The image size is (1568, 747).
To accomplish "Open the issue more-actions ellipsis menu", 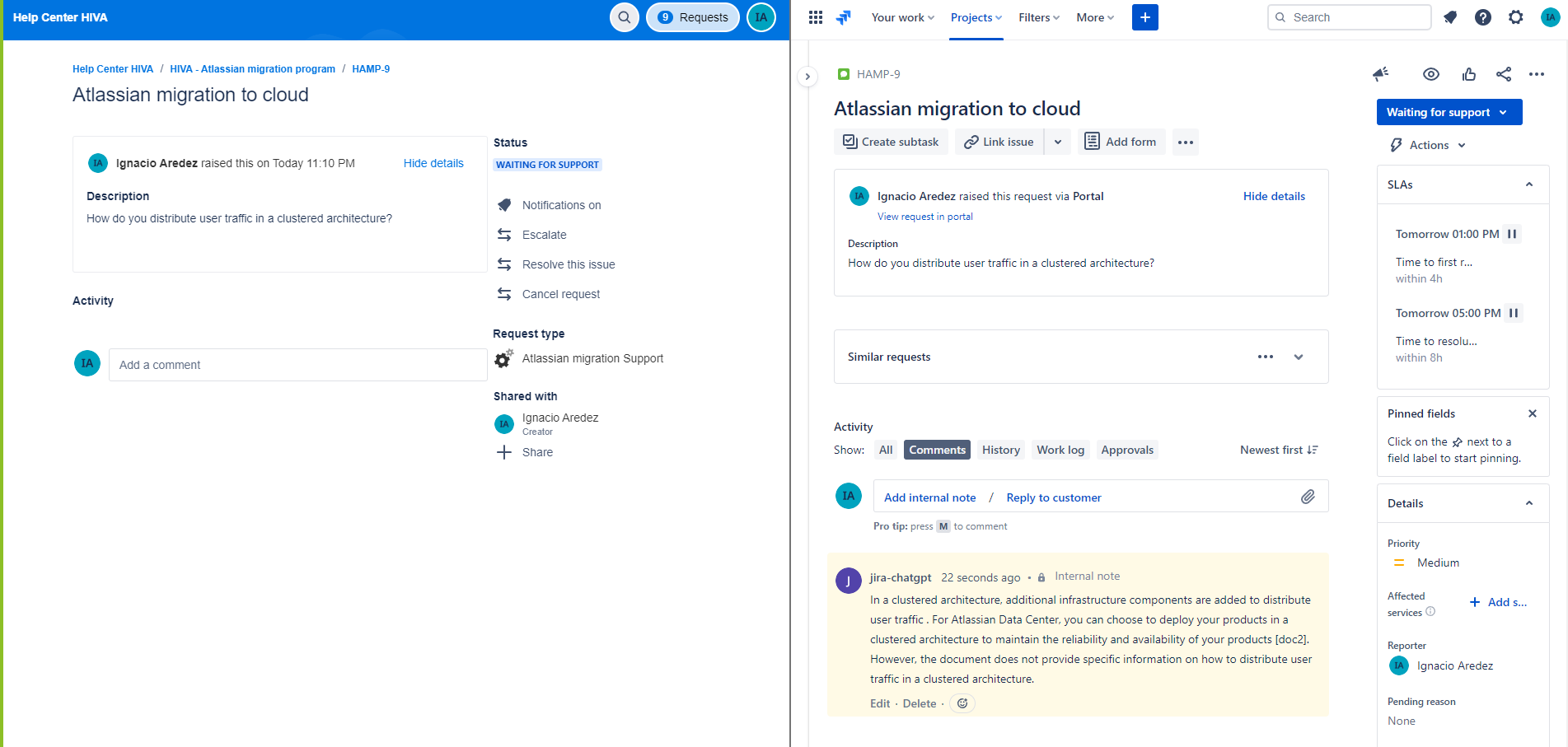I will 1537,74.
